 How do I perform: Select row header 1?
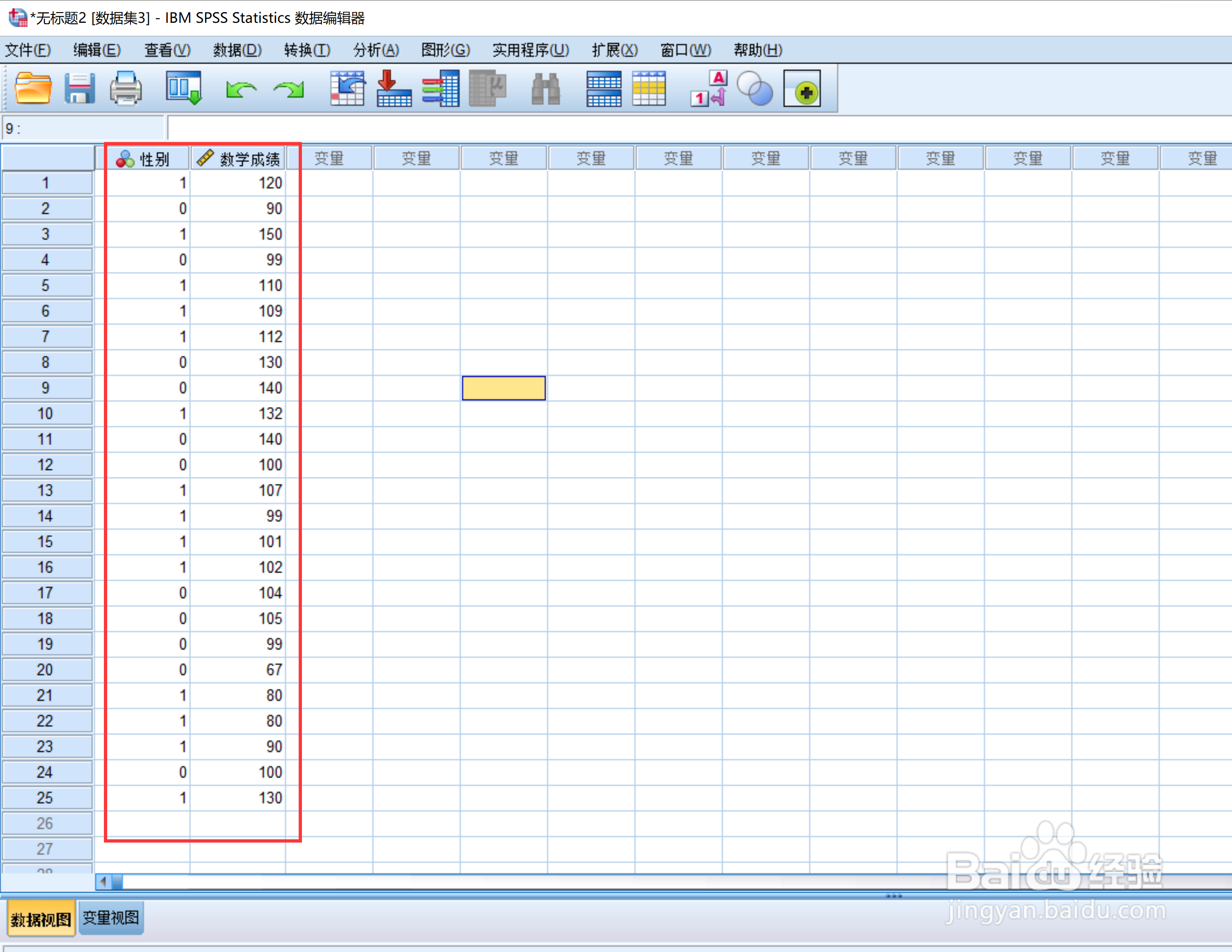click(47, 183)
